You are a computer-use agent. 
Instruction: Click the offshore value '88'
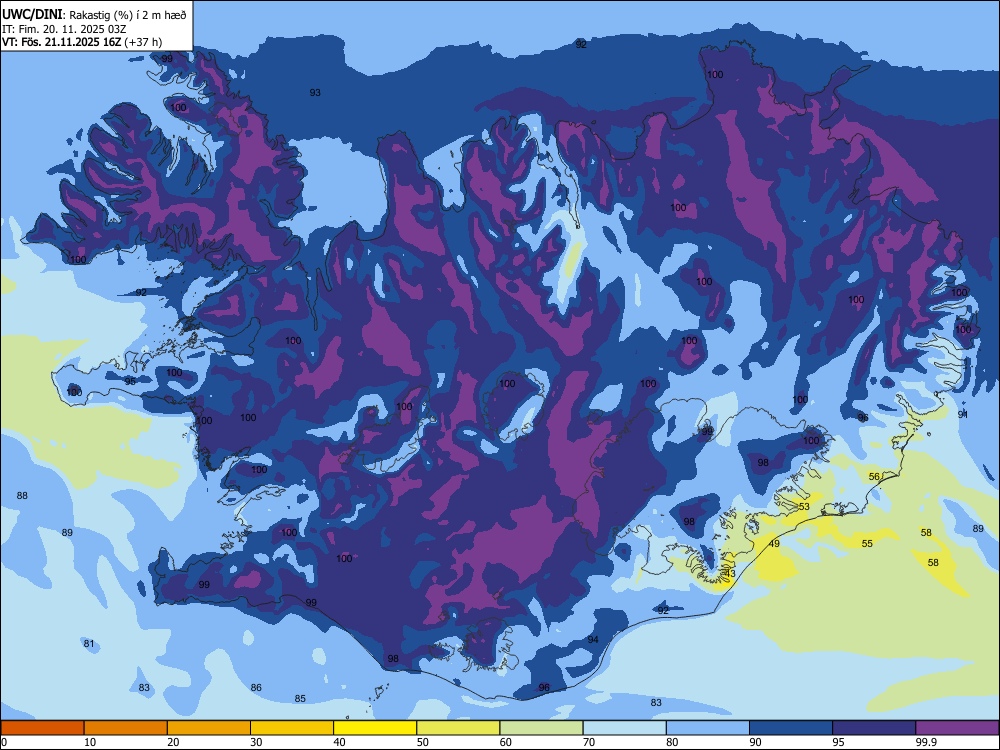22,496
